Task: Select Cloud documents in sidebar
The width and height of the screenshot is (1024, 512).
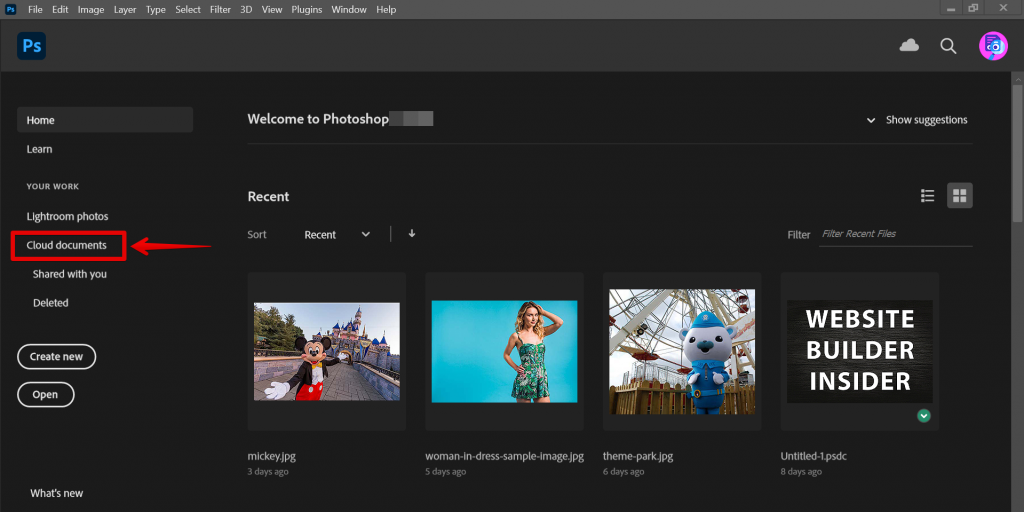Action: [67, 245]
